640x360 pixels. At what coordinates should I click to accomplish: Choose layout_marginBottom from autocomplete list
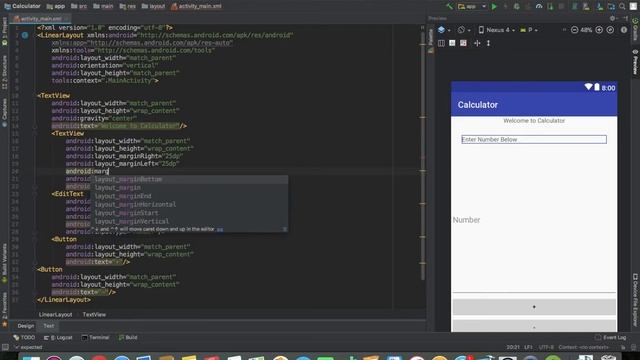pyautogui.click(x=190, y=179)
